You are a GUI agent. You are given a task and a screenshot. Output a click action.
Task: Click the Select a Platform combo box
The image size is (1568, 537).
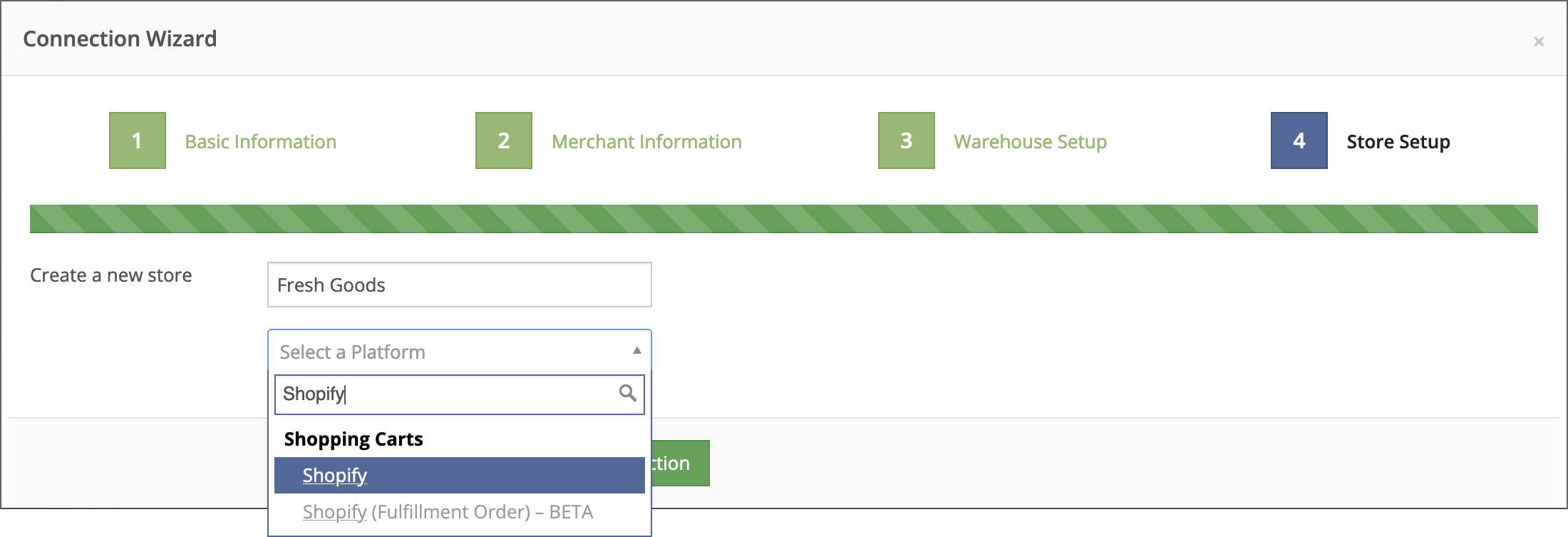(x=449, y=352)
